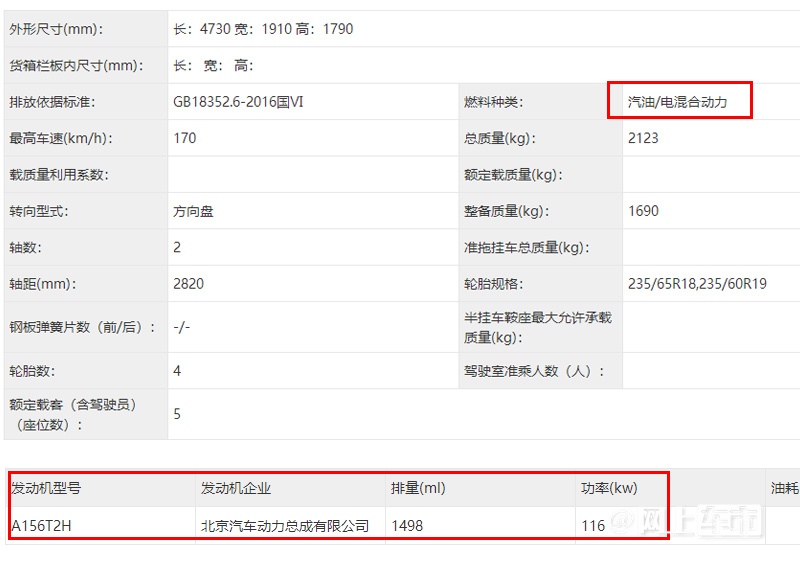Click the 总质量(kg) label
Screen dimensions: 800x565
tap(499, 138)
